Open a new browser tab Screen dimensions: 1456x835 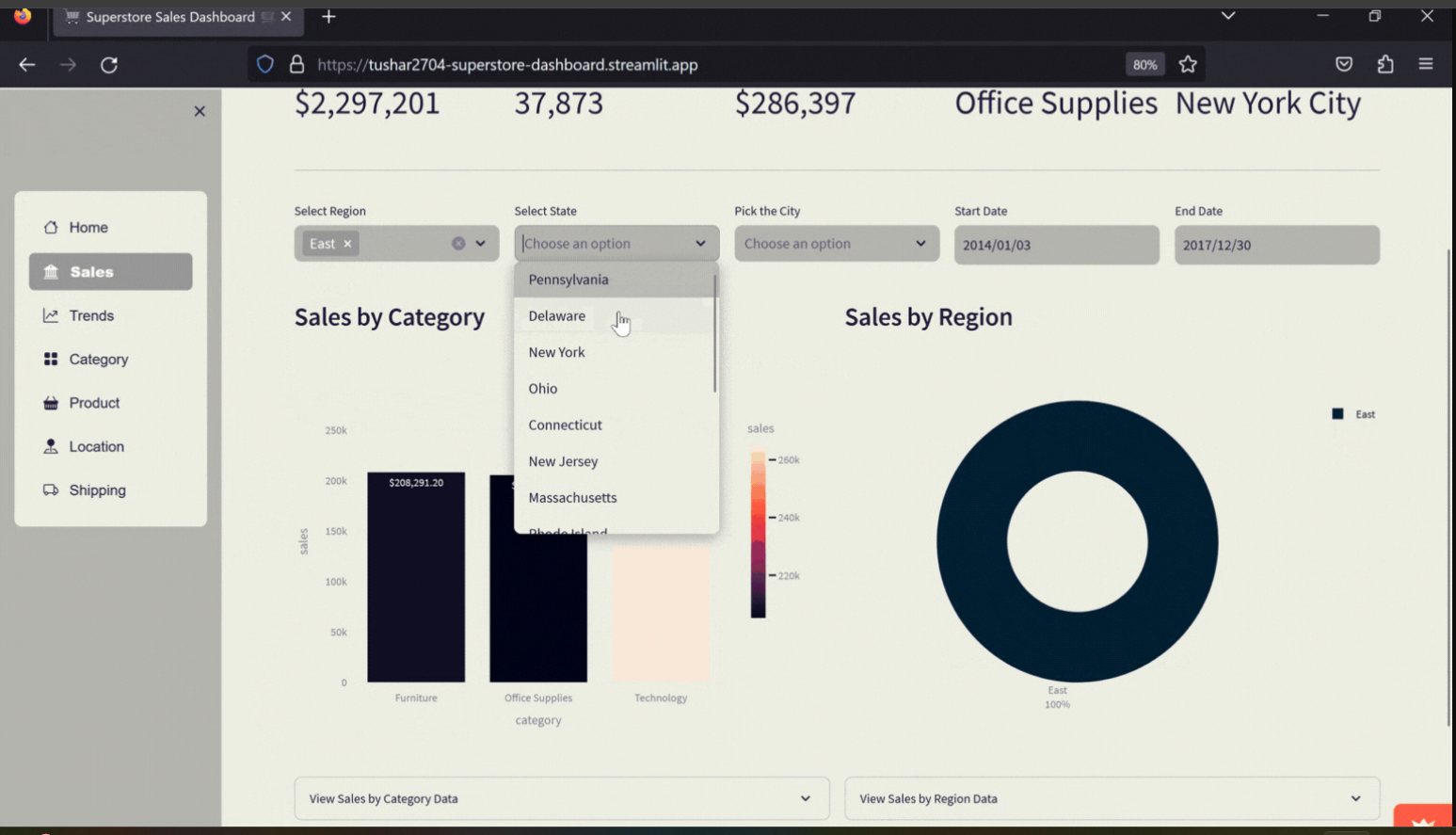[x=328, y=17]
